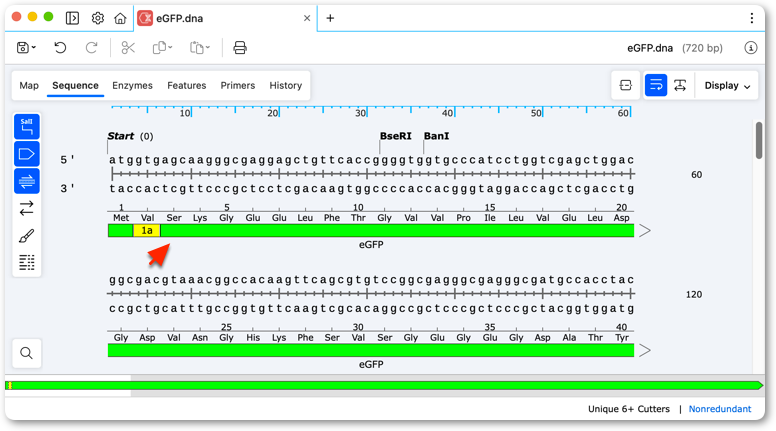The image size is (776, 431).
Task: Open the Enzymes tab
Action: (x=132, y=86)
